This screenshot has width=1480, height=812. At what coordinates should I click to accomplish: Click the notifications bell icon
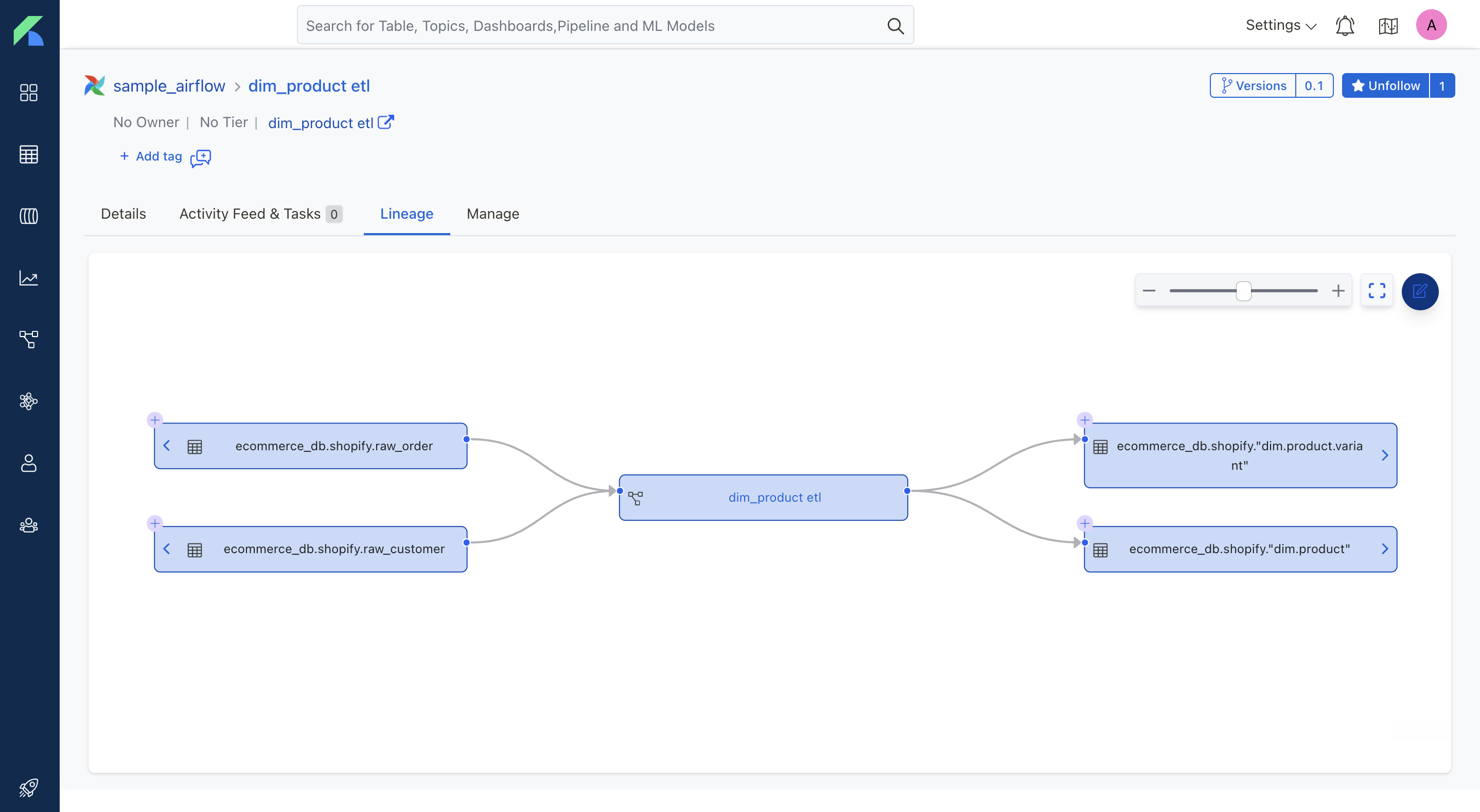(1345, 26)
